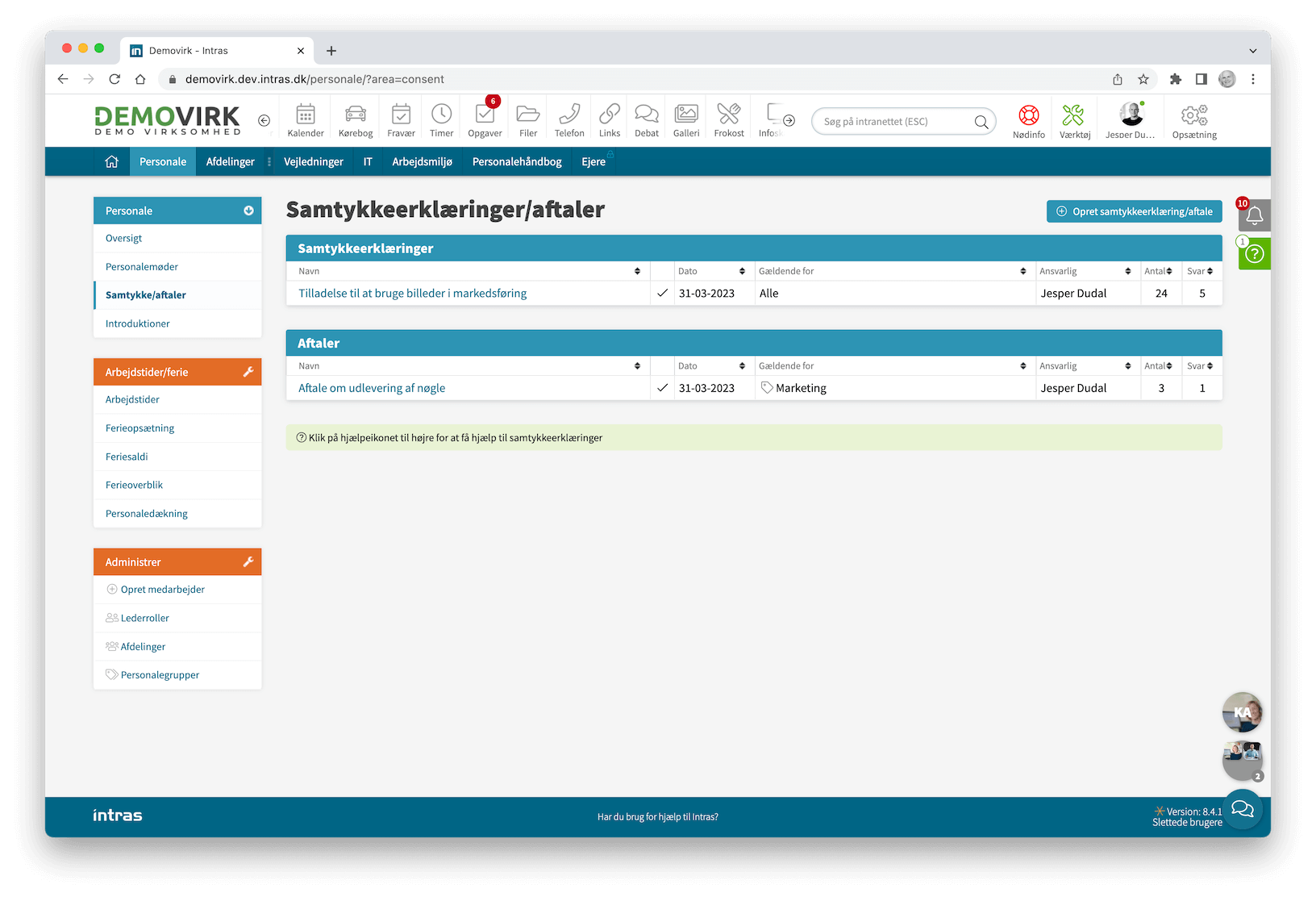The height and width of the screenshot is (897, 1316).
Task: Open browser extensions puzzle icon
Action: pos(1176,79)
